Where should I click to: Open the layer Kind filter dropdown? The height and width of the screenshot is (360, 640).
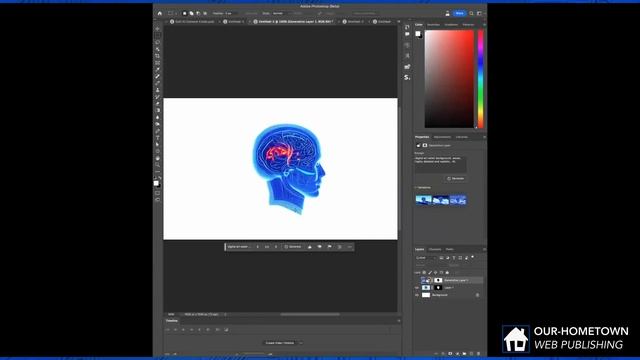click(x=426, y=258)
